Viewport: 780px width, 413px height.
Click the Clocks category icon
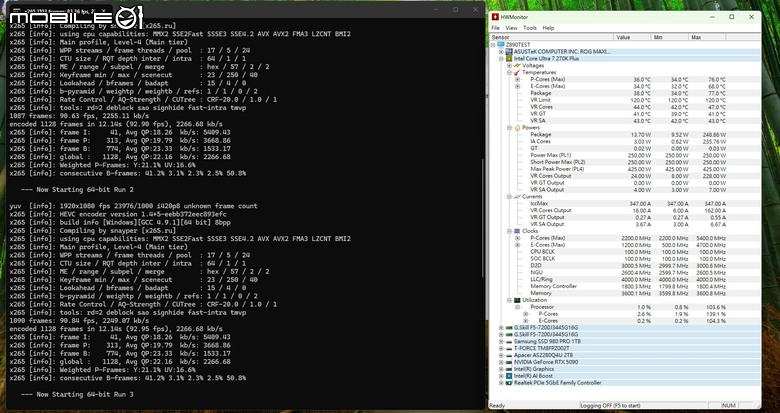point(517,231)
